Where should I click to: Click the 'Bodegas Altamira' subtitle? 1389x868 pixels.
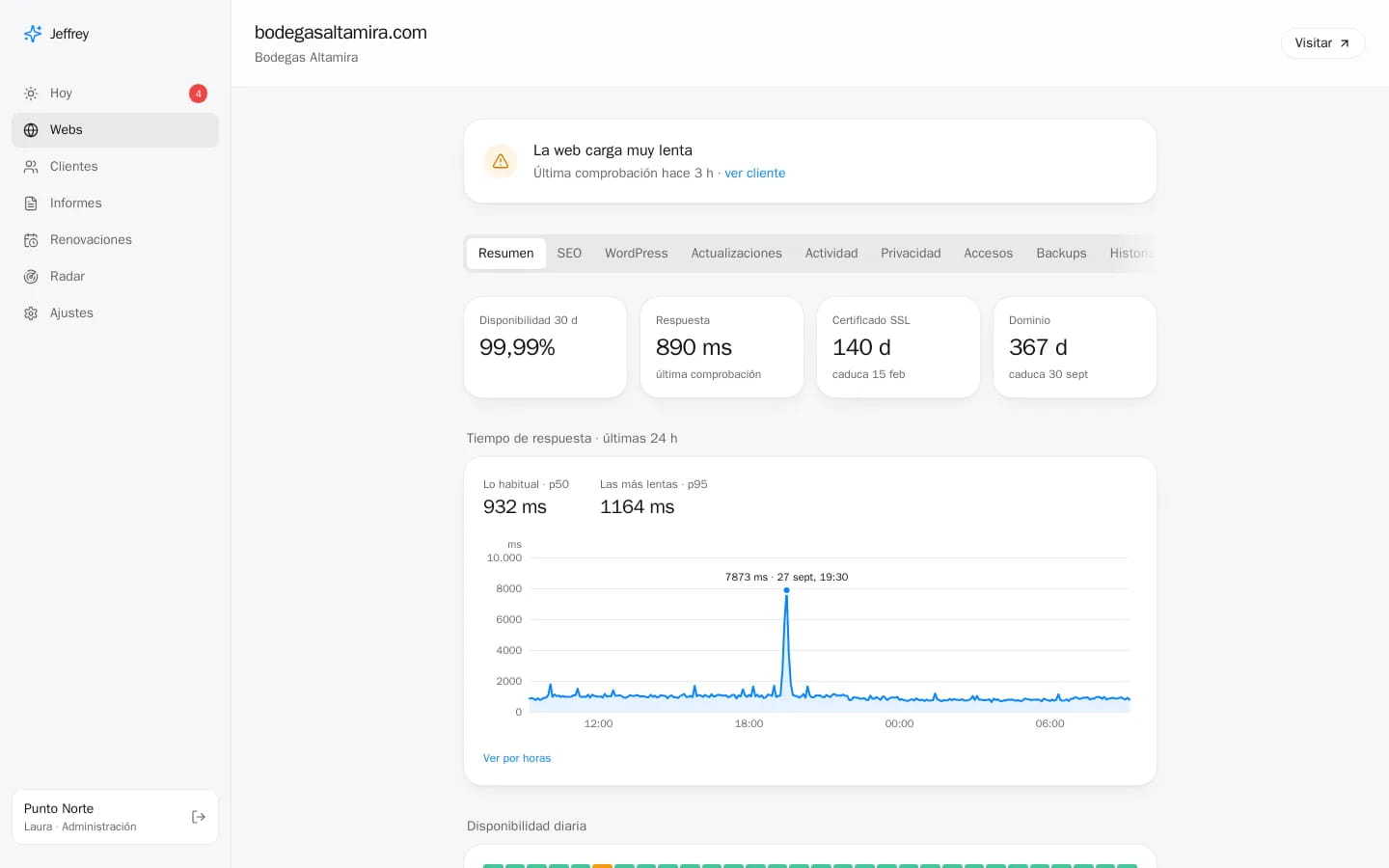click(x=307, y=58)
